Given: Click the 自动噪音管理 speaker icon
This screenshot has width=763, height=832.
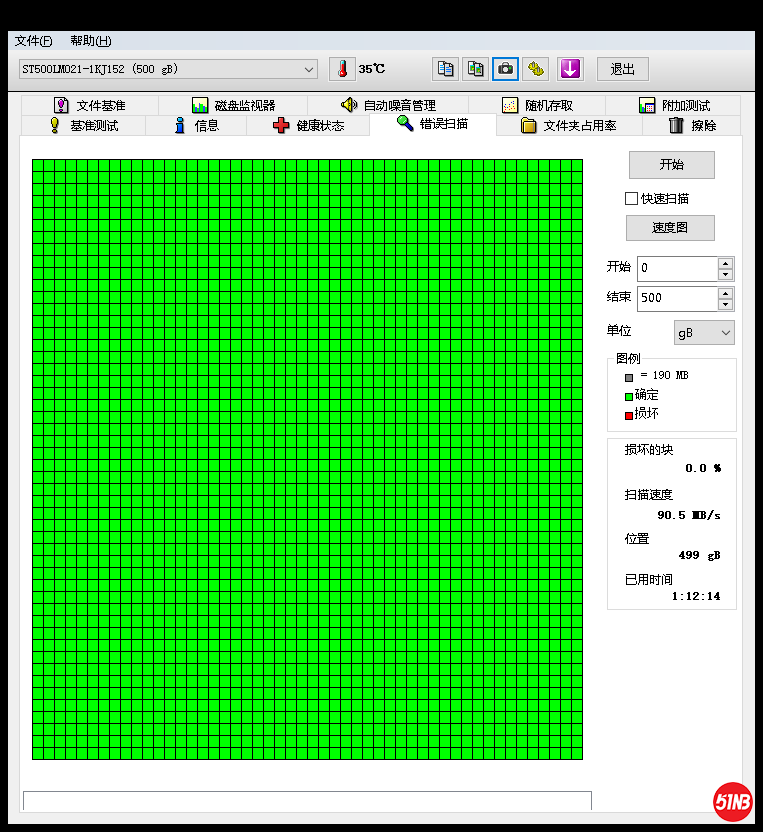Looking at the screenshot, I should [349, 105].
